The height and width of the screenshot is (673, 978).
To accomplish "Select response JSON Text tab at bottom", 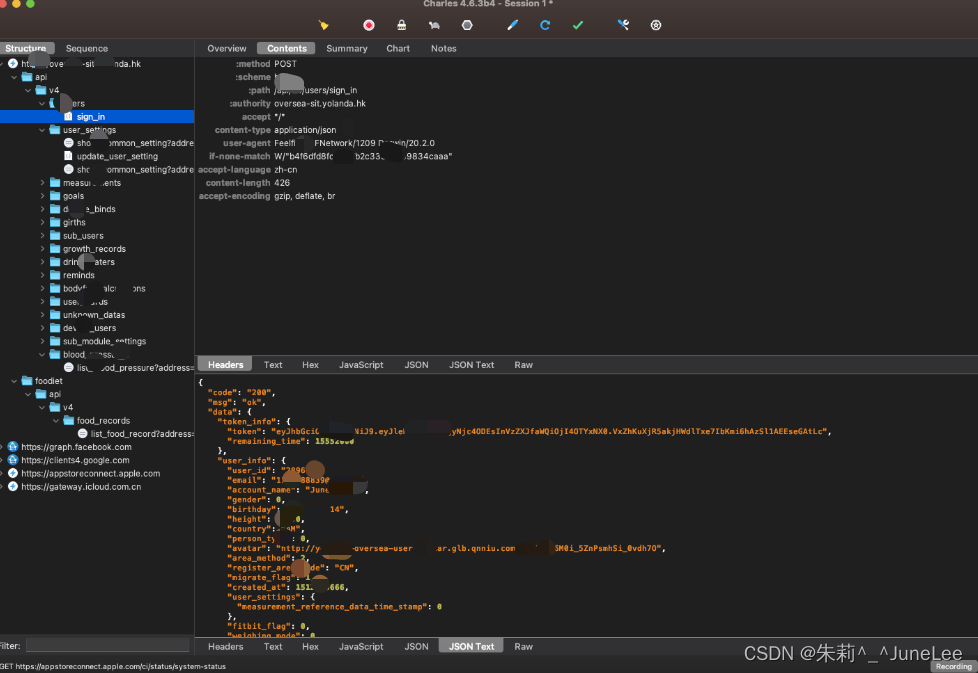I will (472, 647).
